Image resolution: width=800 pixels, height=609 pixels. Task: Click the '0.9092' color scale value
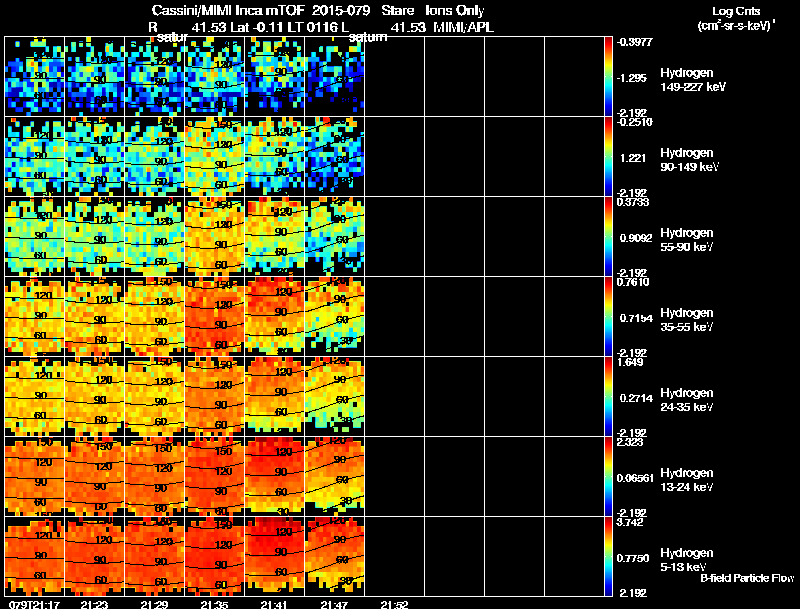pos(636,238)
